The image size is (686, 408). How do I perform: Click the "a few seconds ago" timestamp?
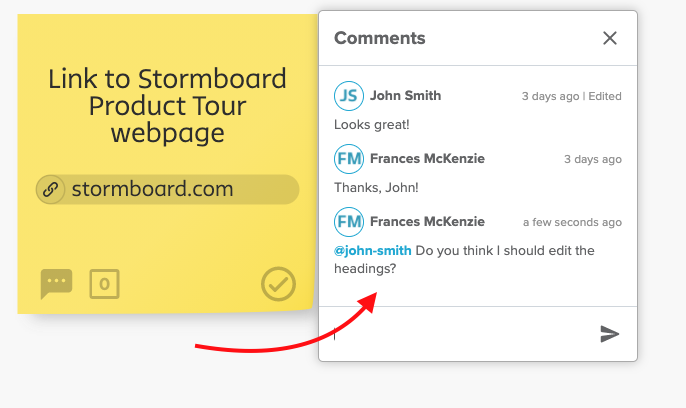[572, 222]
